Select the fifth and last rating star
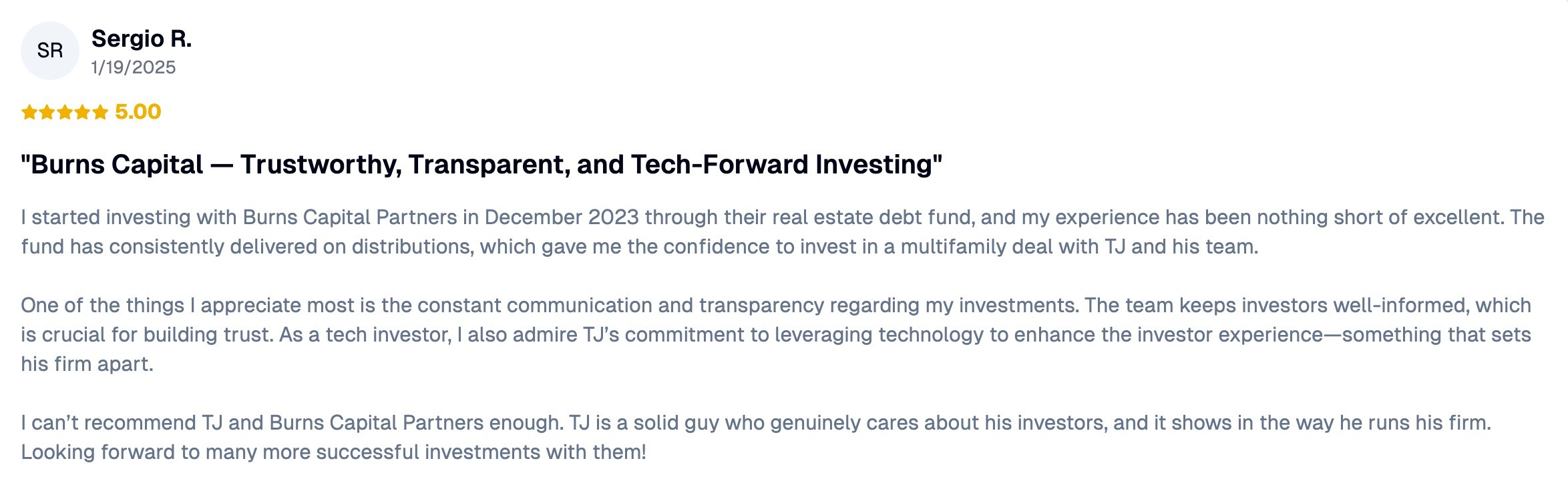Viewport: 1568px width, 487px height. click(x=100, y=112)
